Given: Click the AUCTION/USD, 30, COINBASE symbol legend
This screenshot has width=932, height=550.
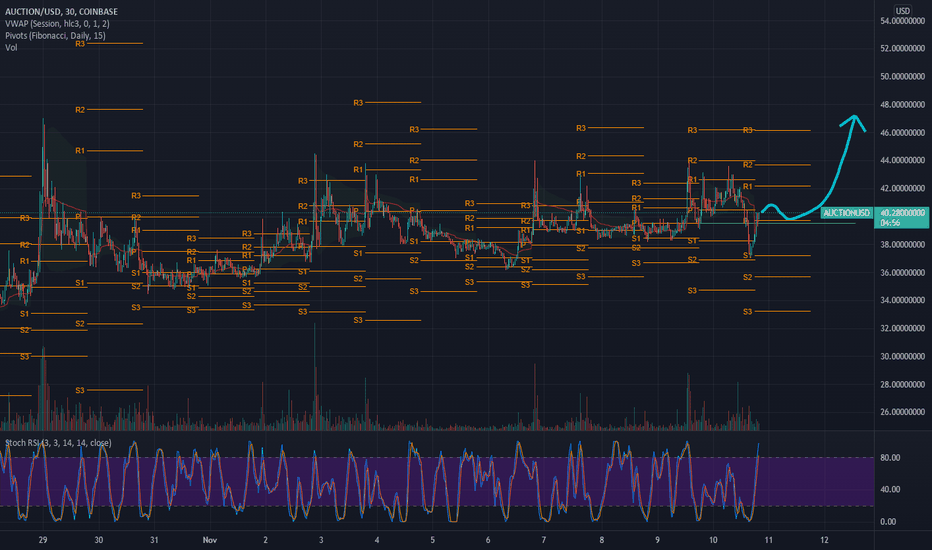Looking at the screenshot, I should 61,11.
